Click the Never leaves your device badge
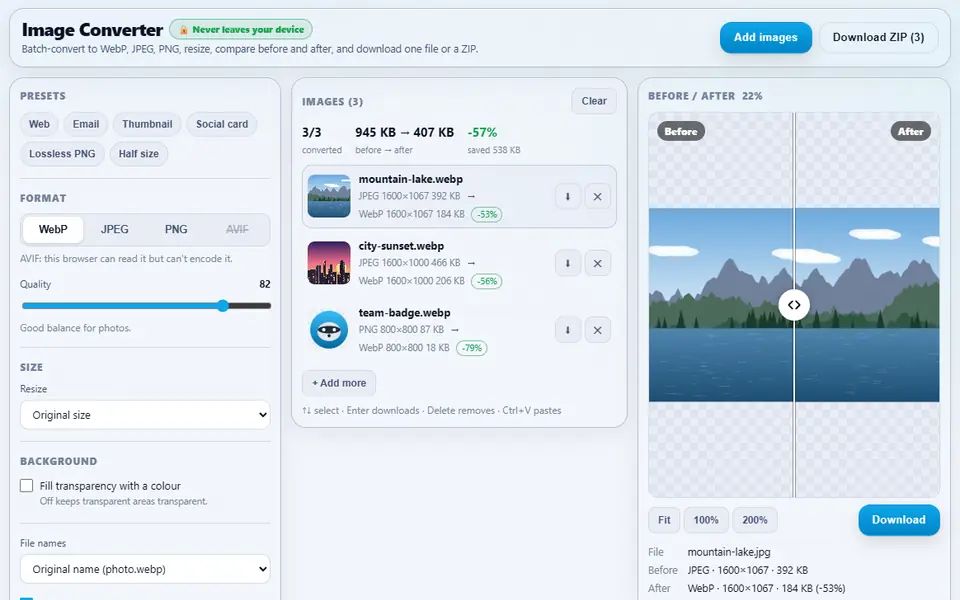960x600 pixels. coord(241,29)
